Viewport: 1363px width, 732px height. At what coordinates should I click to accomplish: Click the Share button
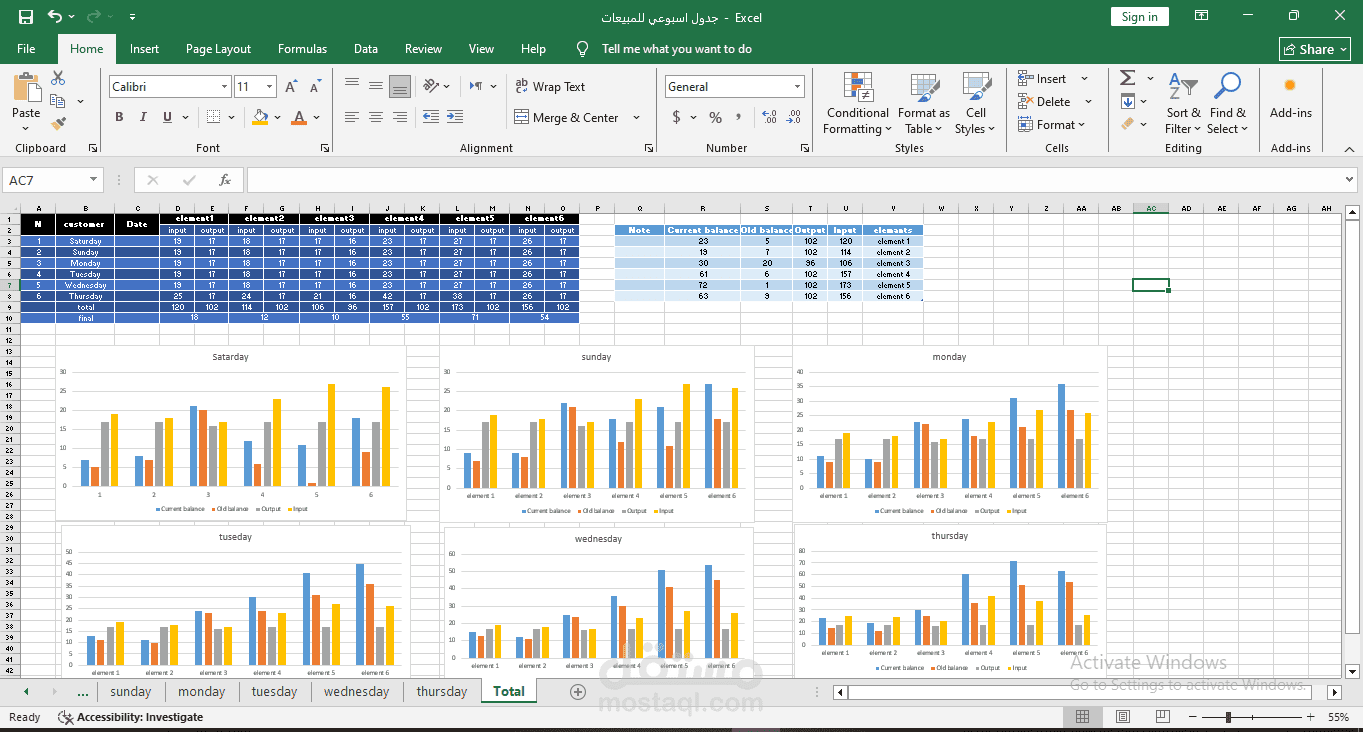pyautogui.click(x=1315, y=49)
